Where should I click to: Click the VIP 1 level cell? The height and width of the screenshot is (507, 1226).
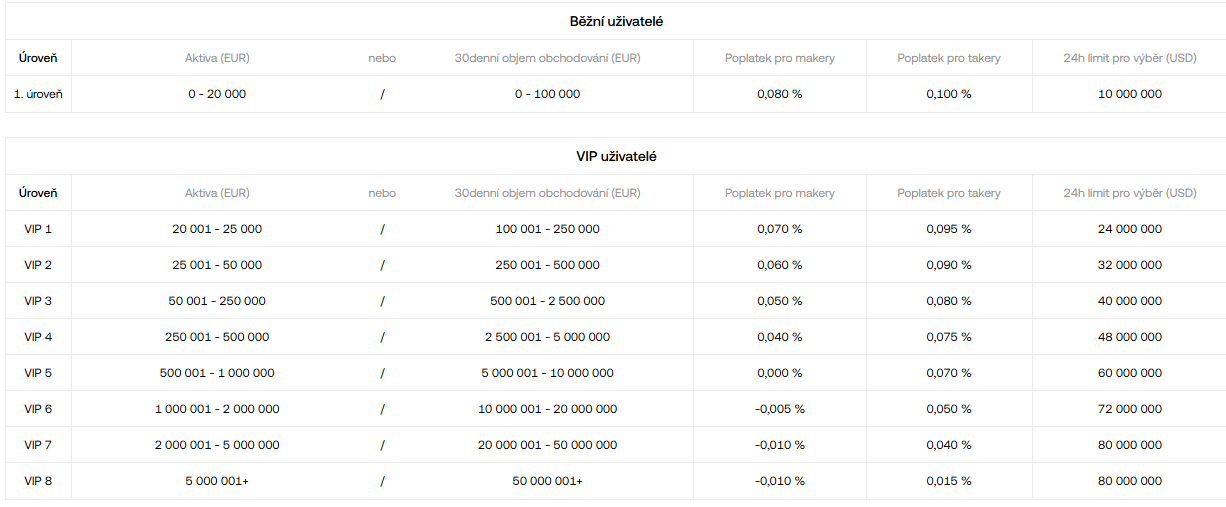[38, 229]
